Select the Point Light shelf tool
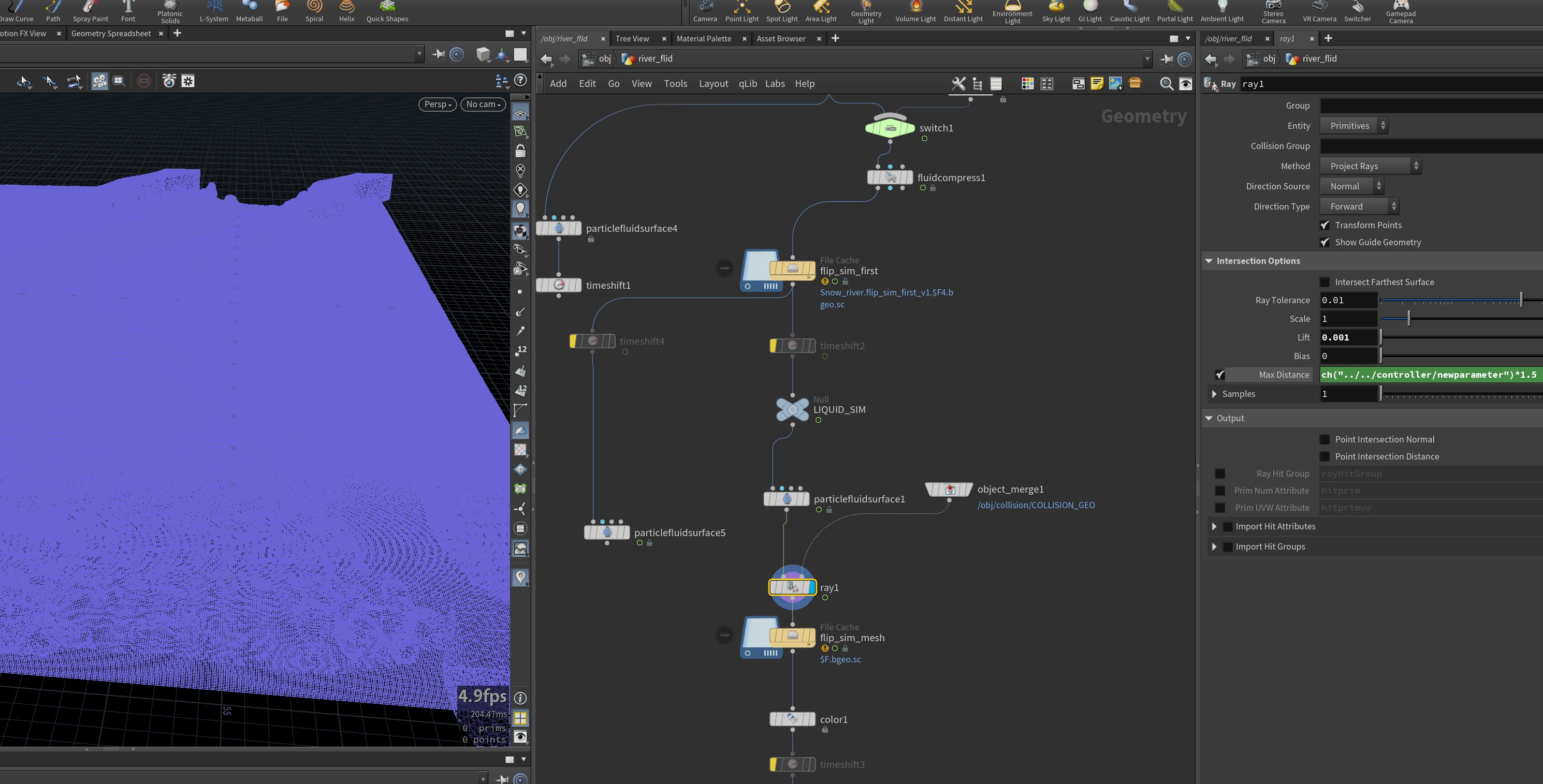This screenshot has width=1543, height=784. tap(741, 12)
